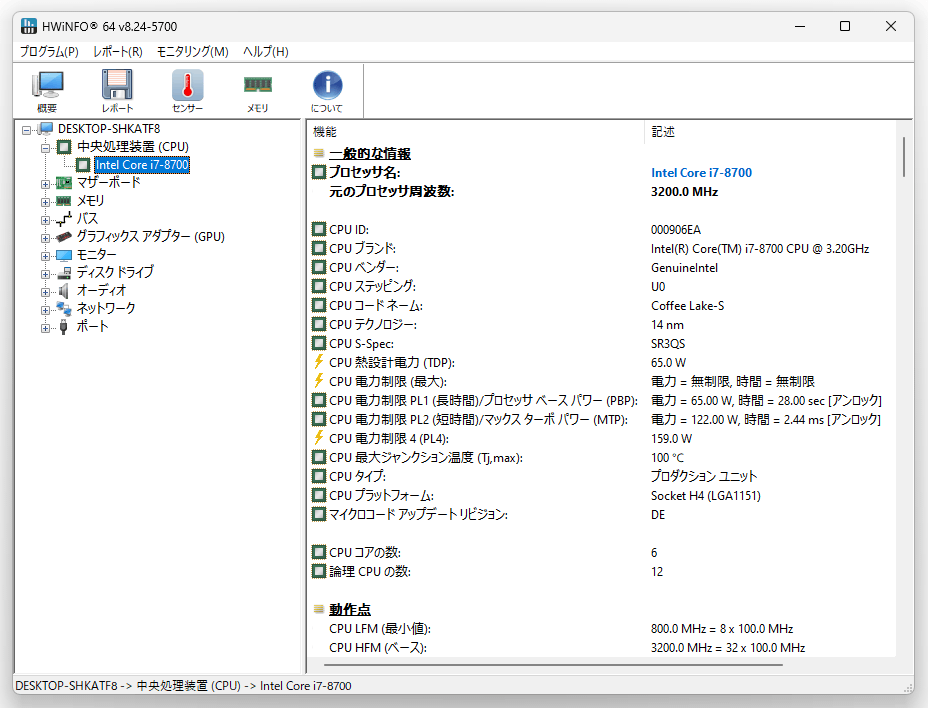
Task: Expand the マザーボード node
Action: (46, 184)
